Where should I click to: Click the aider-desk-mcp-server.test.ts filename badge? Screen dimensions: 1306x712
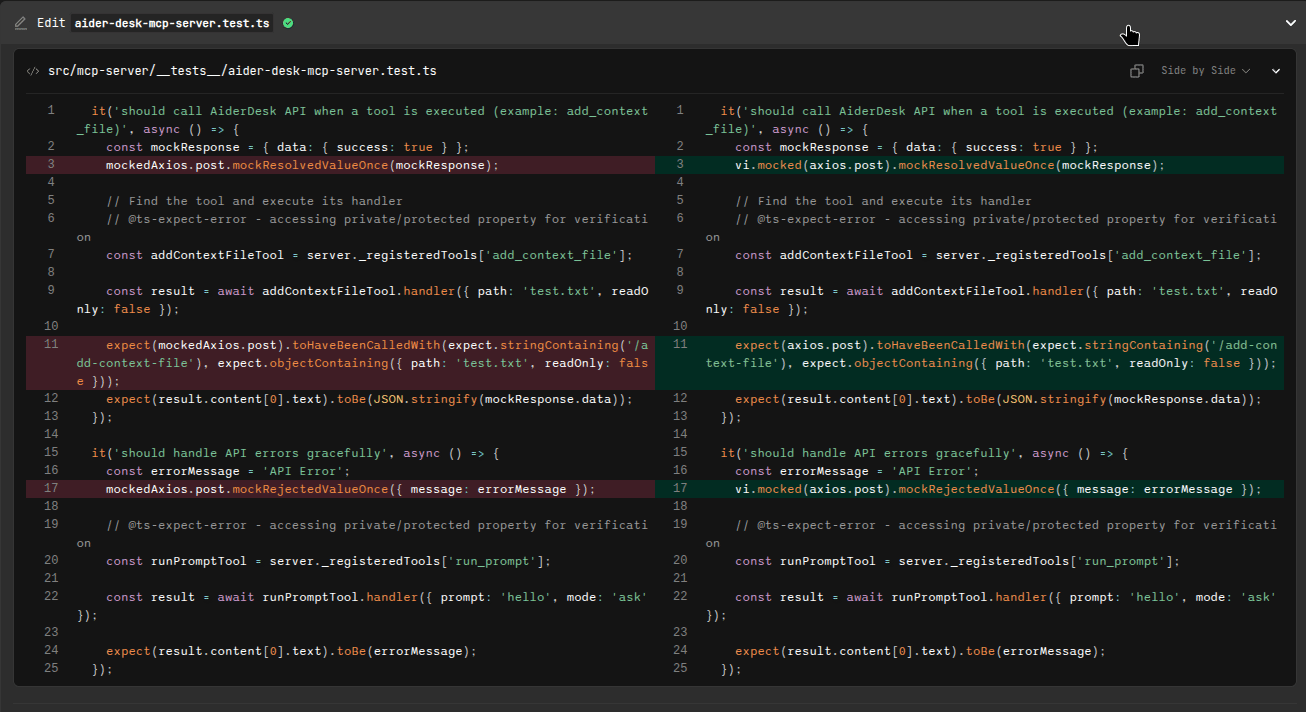(x=172, y=22)
